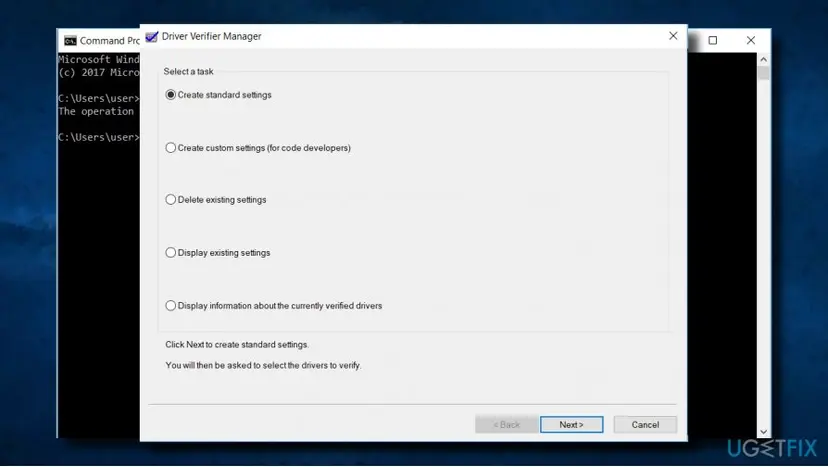
Task: Close the Driver Verifier Manager dialog
Action: coord(673,36)
